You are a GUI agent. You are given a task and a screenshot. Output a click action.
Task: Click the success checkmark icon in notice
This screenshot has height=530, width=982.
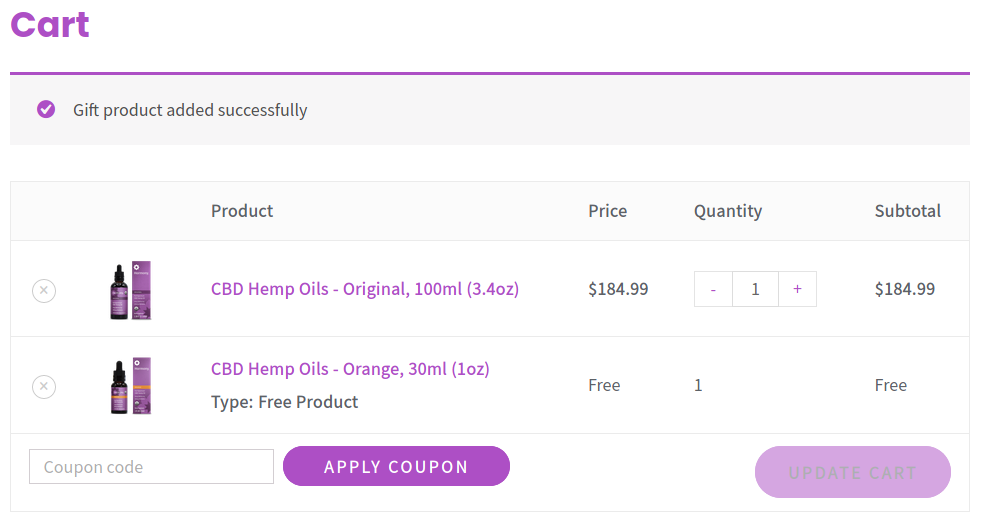tap(46, 109)
